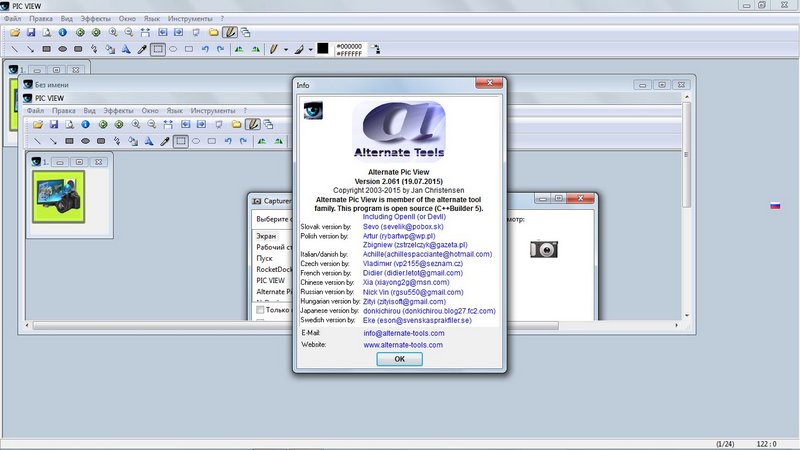Click OK in the Info dialog
This screenshot has height=450, width=800.
(x=399, y=359)
